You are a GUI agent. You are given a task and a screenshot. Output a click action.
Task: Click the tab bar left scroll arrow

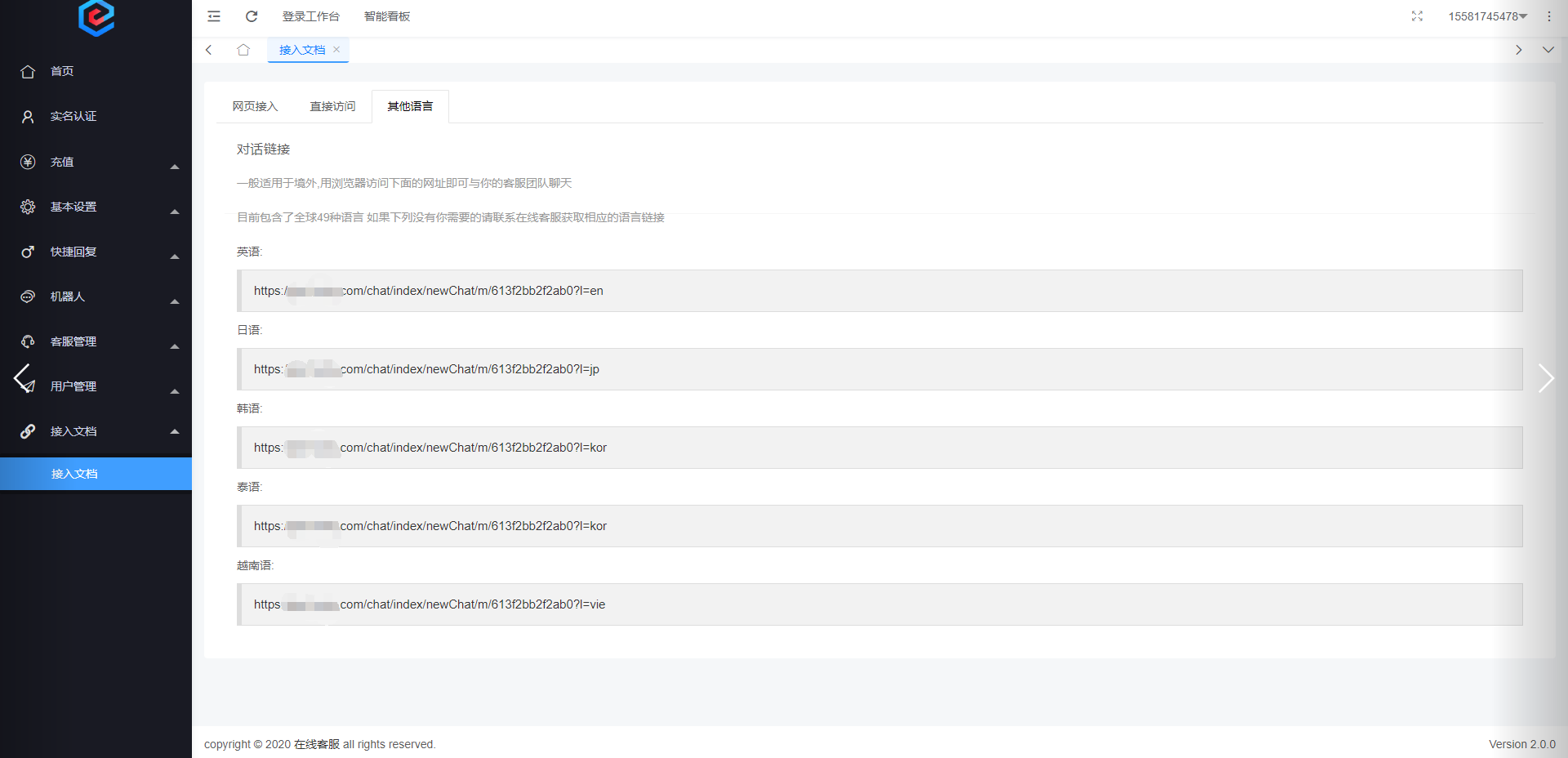point(209,50)
